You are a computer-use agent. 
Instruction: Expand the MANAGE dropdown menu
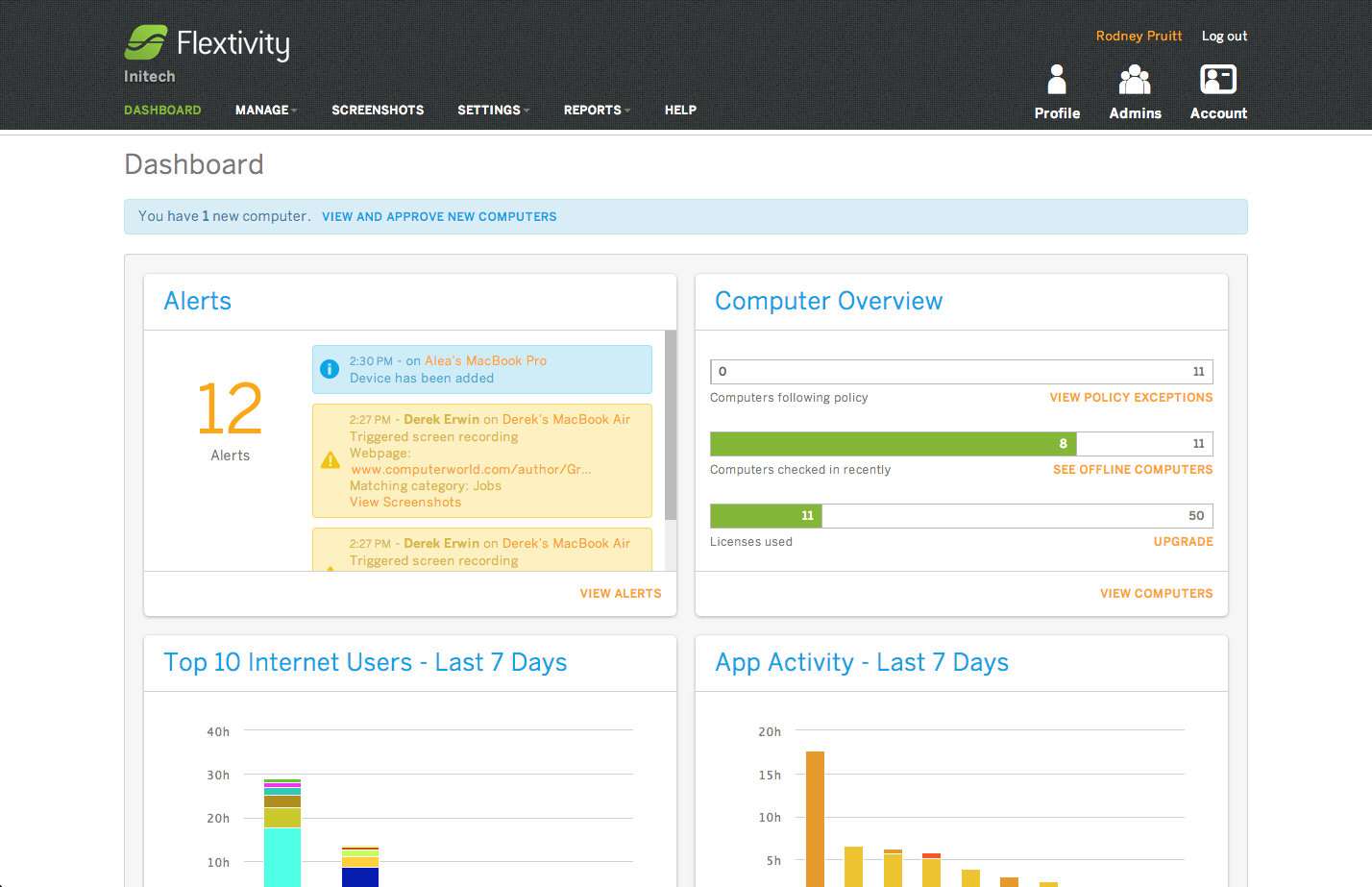261,110
